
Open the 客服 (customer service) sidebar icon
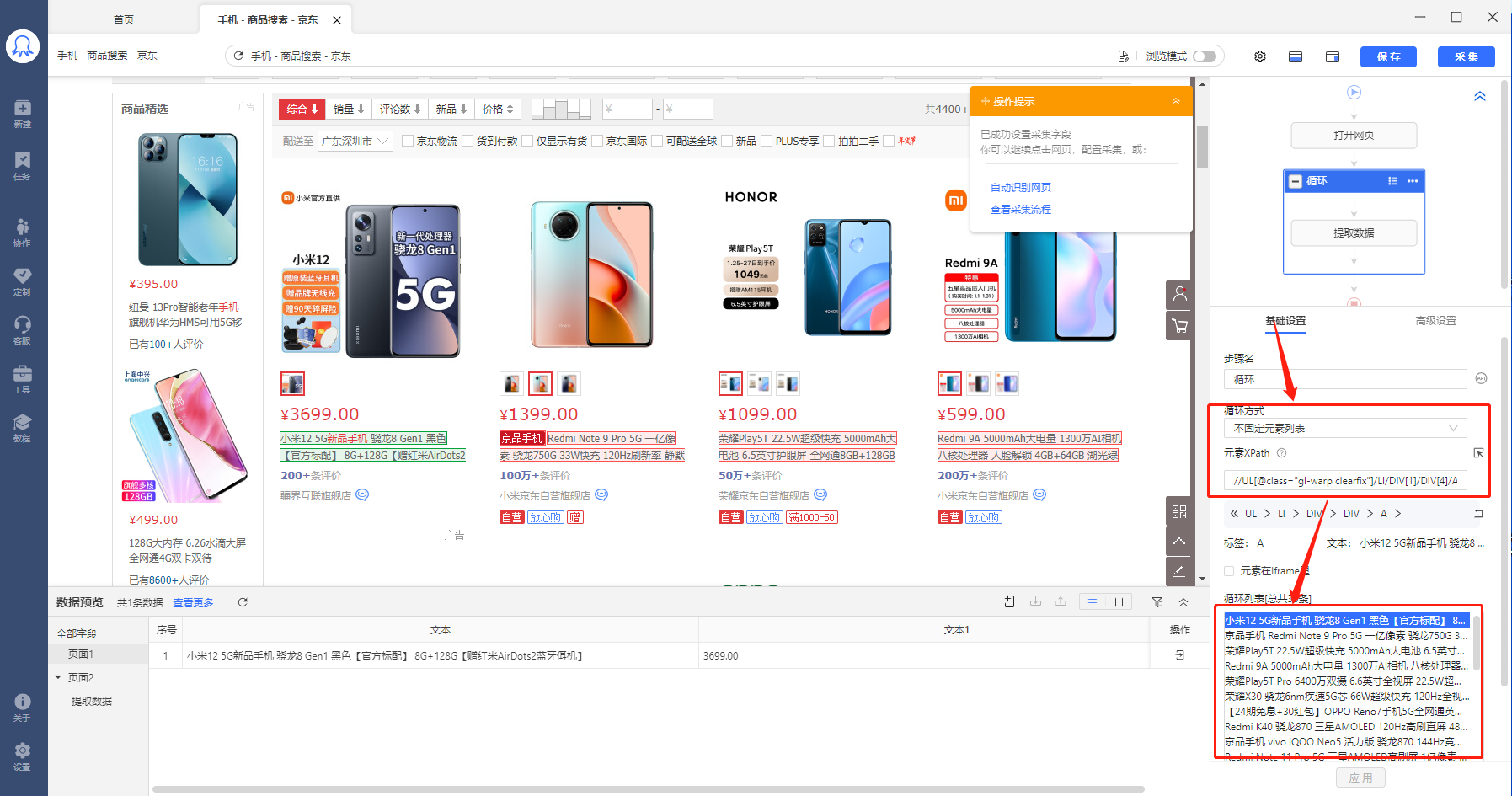(23, 330)
